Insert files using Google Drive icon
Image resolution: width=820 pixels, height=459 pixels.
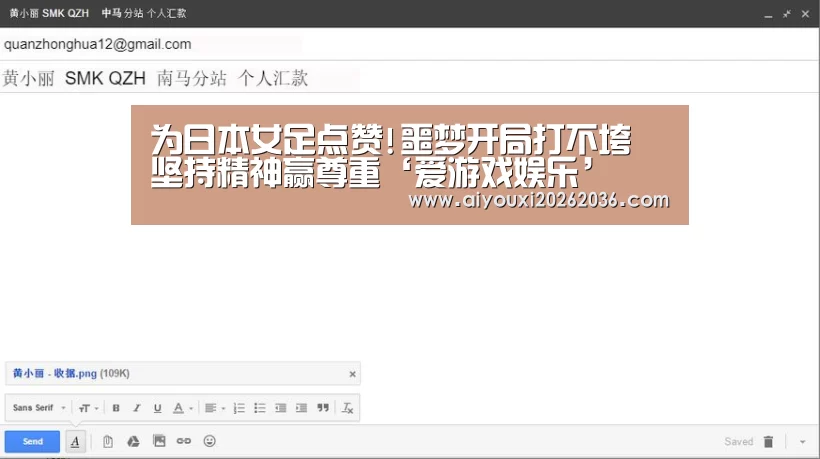coord(133,441)
